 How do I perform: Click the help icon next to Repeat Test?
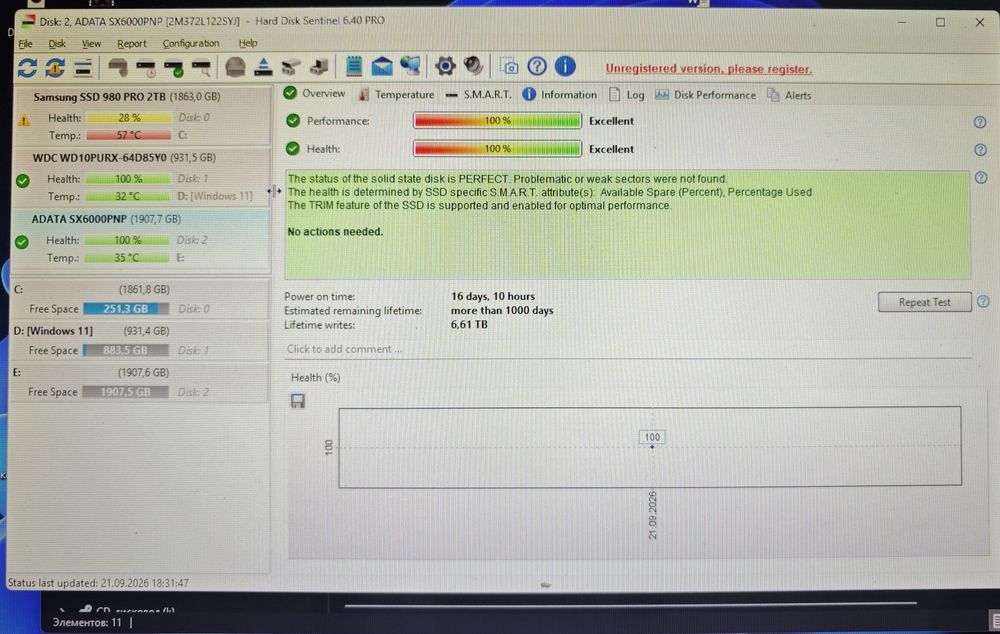click(983, 301)
